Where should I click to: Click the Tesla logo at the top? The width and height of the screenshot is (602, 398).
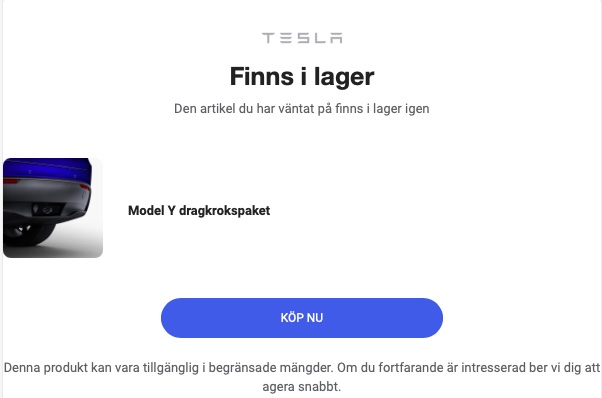[x=302, y=38]
